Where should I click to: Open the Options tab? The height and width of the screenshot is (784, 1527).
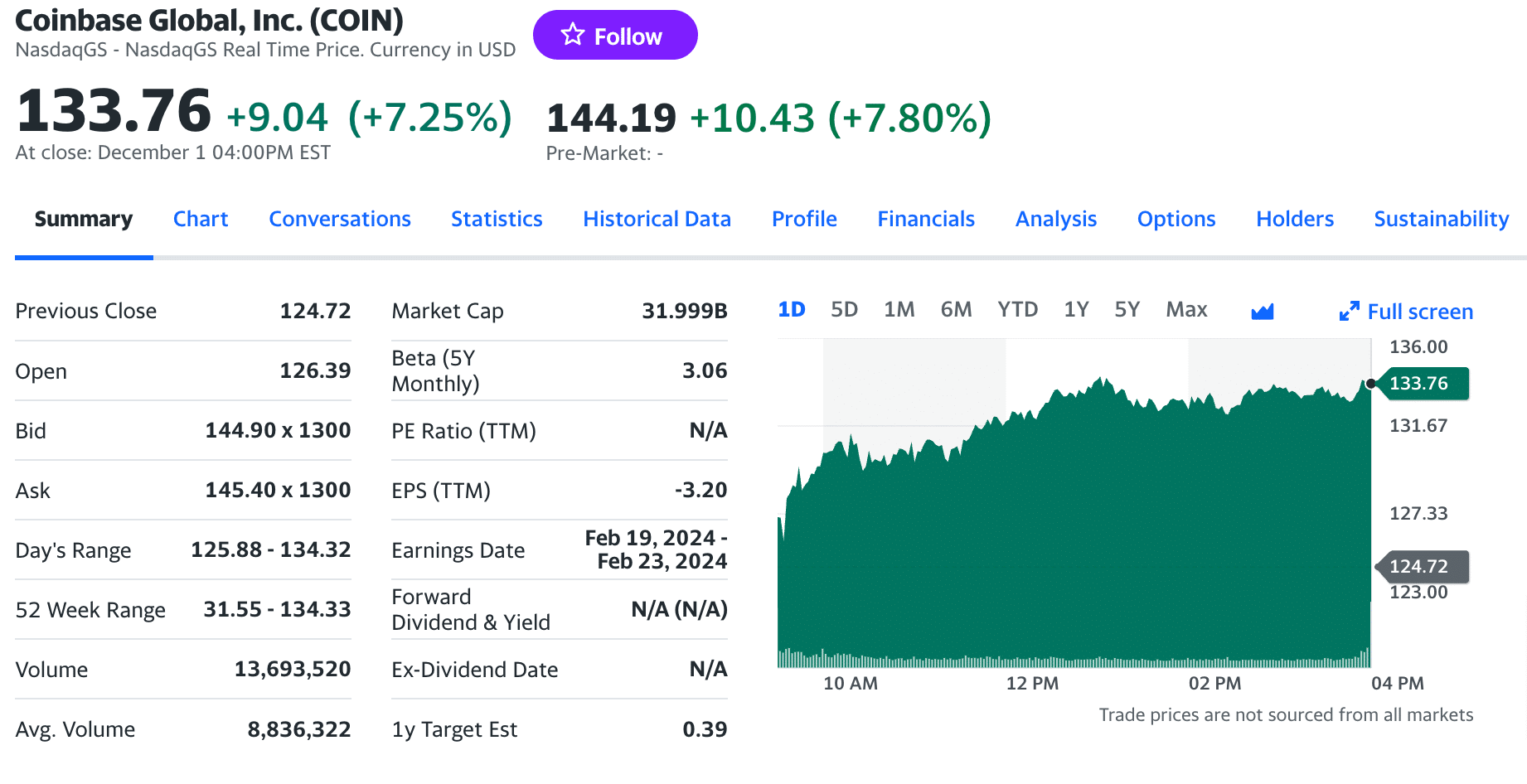click(1176, 219)
